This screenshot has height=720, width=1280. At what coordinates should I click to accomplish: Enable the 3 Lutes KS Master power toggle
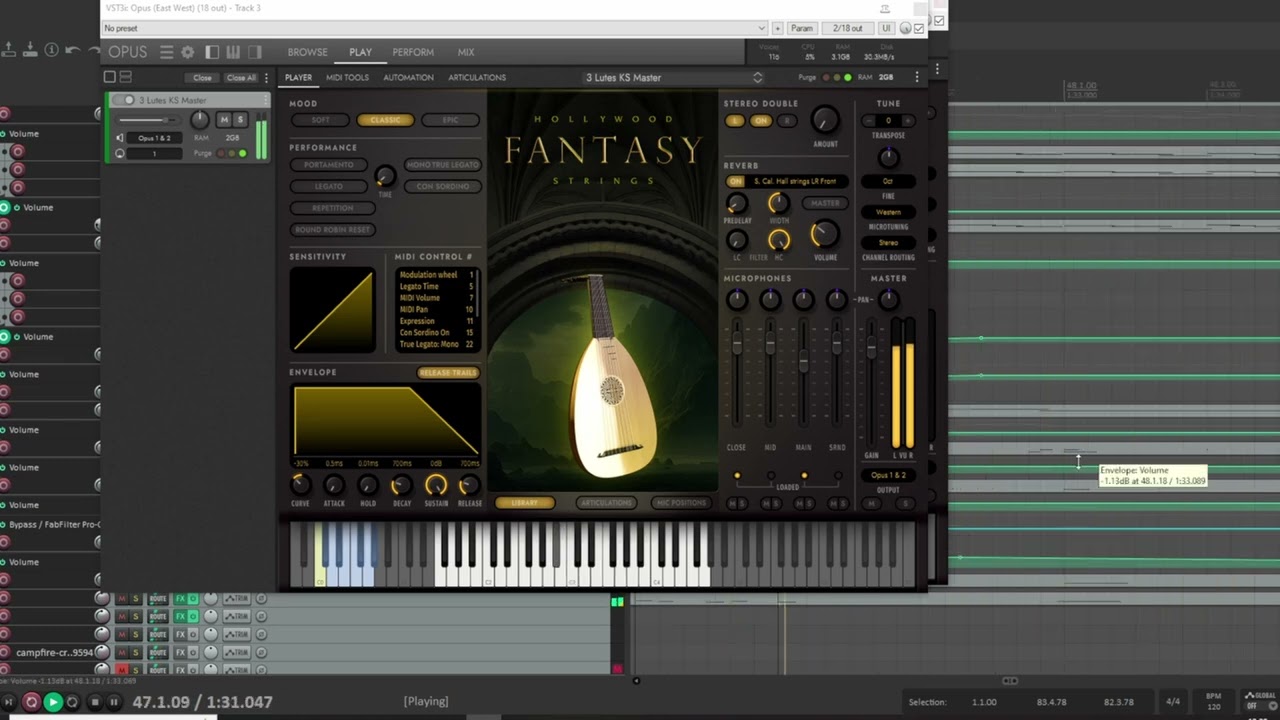(x=124, y=100)
